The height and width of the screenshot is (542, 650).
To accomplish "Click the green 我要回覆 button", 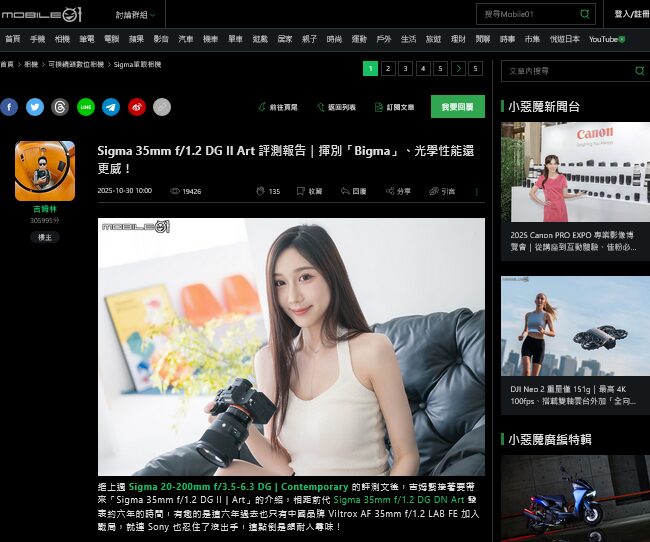I will (x=457, y=107).
